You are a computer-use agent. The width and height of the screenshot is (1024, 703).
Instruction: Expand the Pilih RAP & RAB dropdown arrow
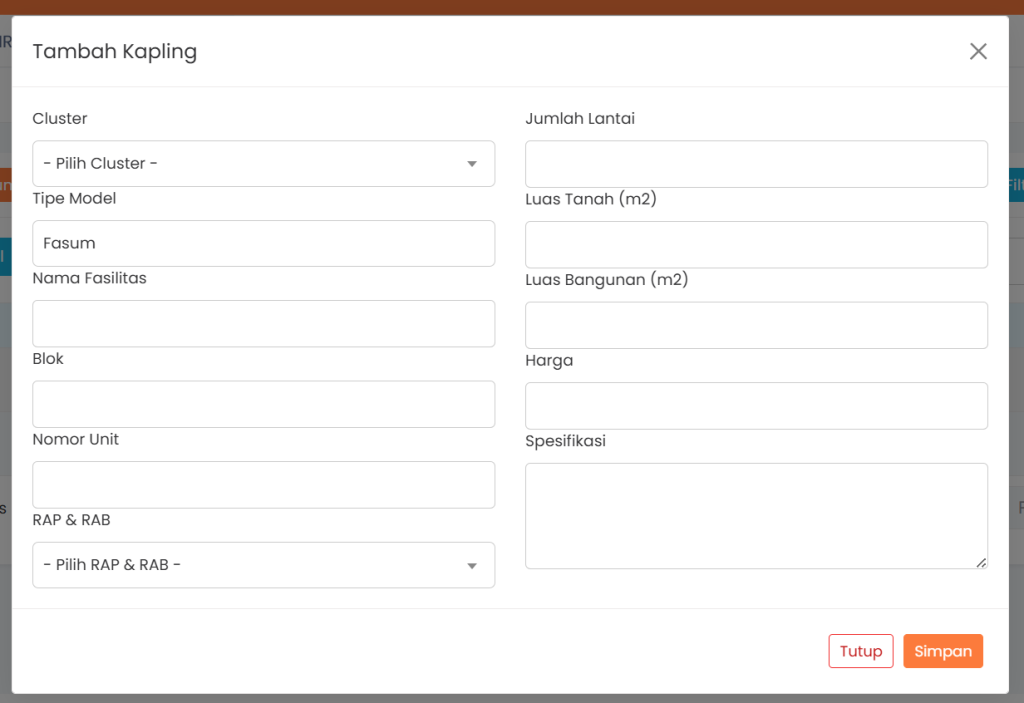(472, 566)
